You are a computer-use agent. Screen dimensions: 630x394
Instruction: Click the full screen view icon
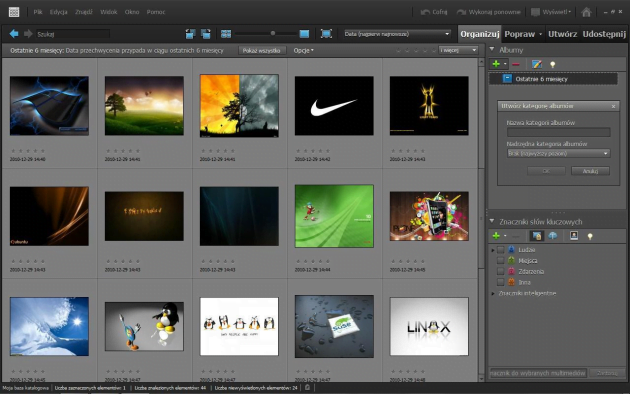click(x=326, y=34)
